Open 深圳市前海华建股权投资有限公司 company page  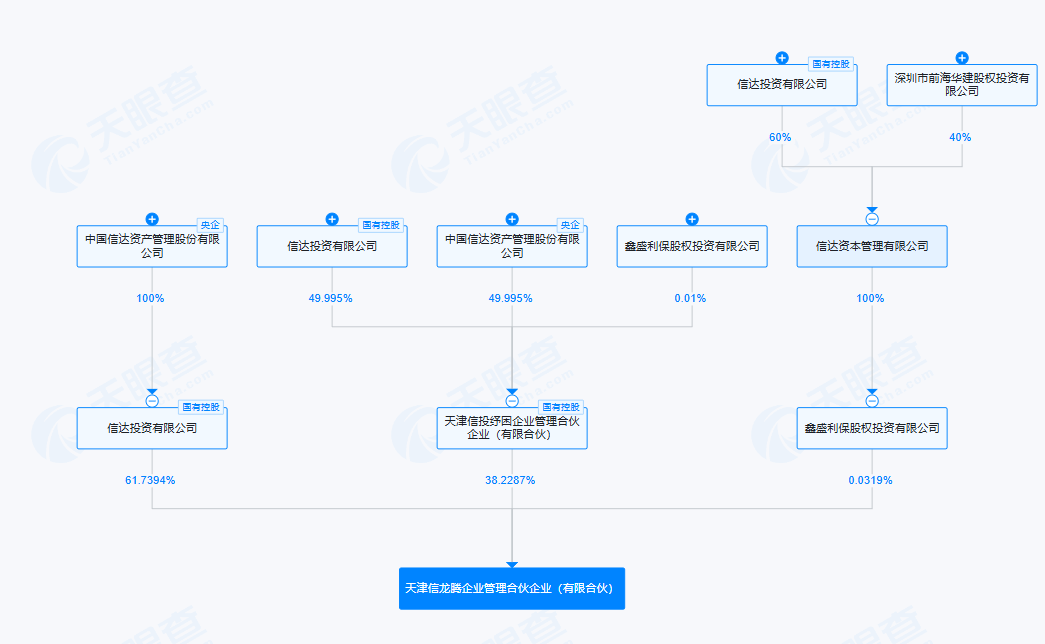[961, 85]
